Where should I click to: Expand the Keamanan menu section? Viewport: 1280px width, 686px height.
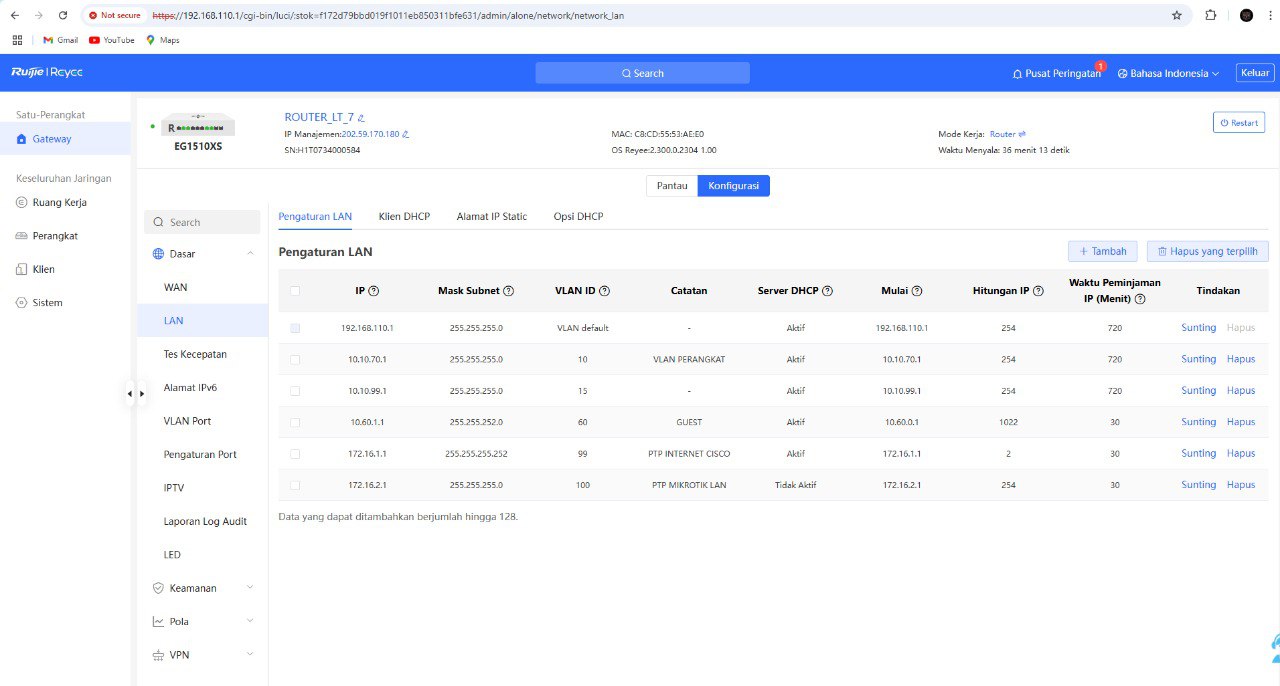point(203,588)
